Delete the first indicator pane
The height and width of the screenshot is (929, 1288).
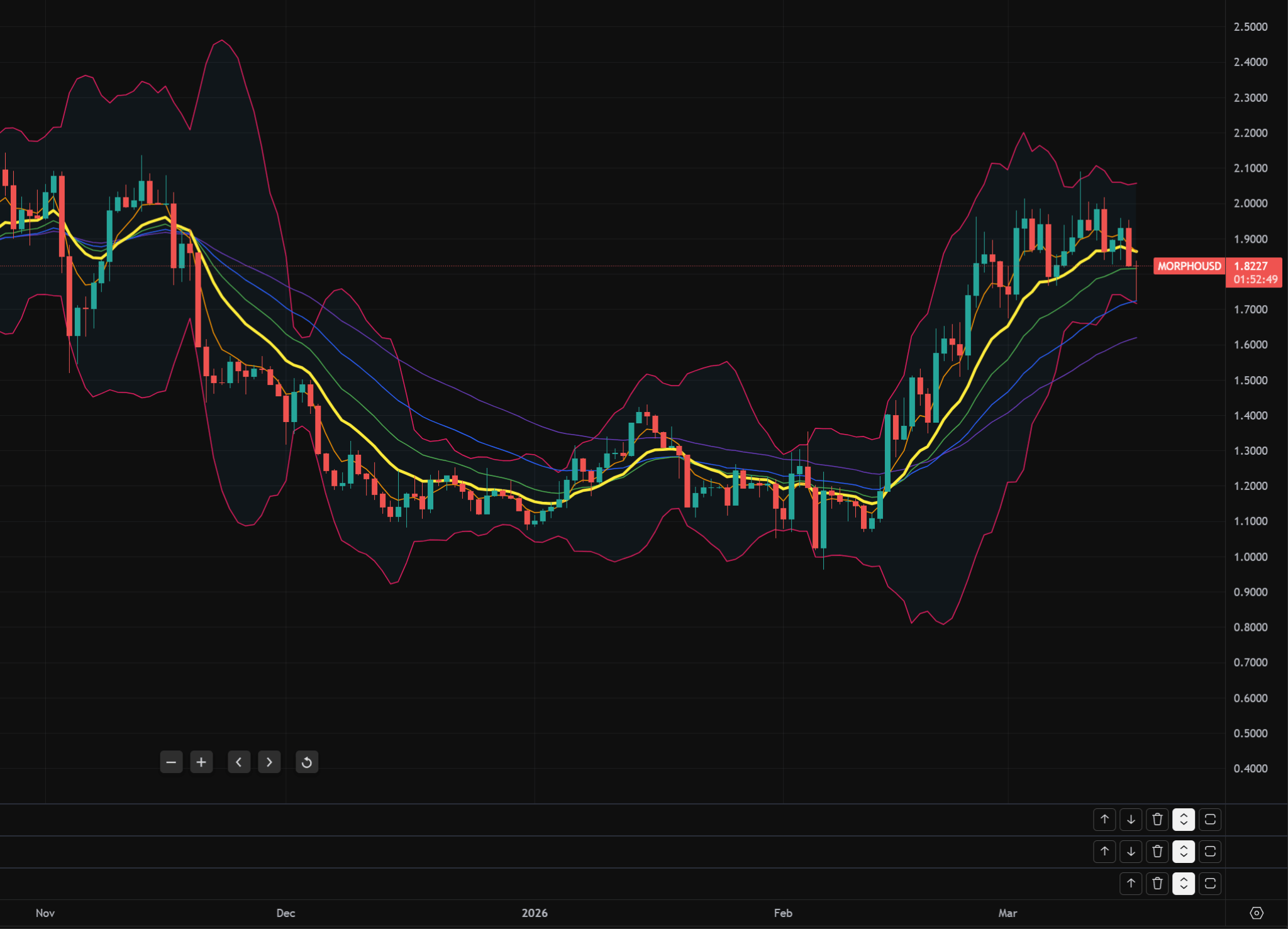pyautogui.click(x=1157, y=820)
